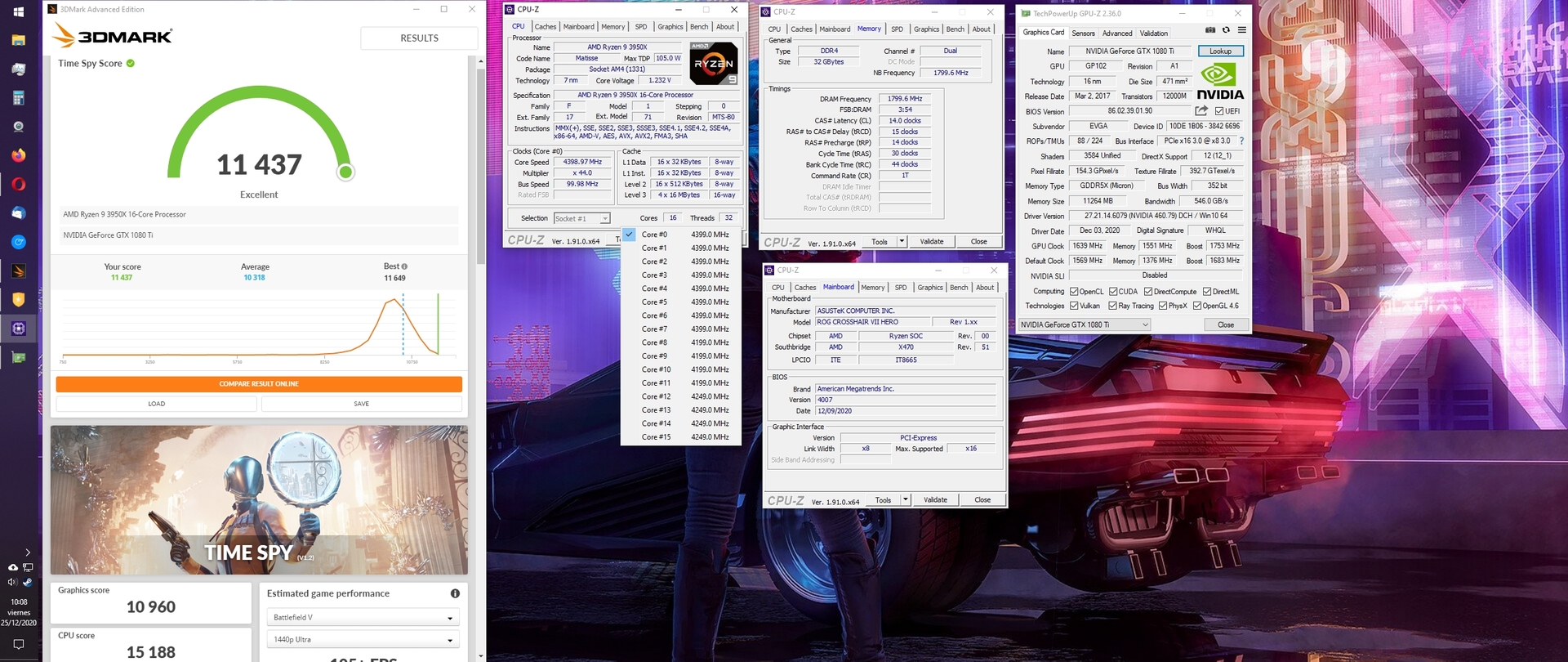Screen dimensions: 1568x662
Task: Toggle the Vulkan checkbox
Action: (1074, 306)
